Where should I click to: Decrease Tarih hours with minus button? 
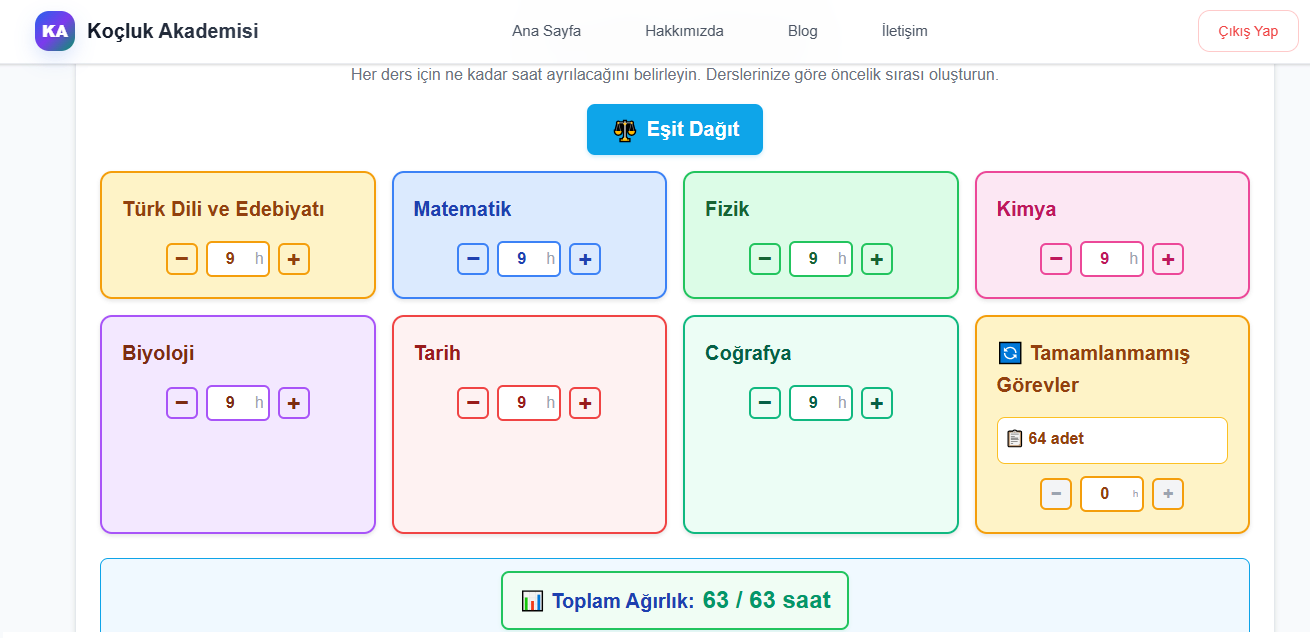point(473,403)
